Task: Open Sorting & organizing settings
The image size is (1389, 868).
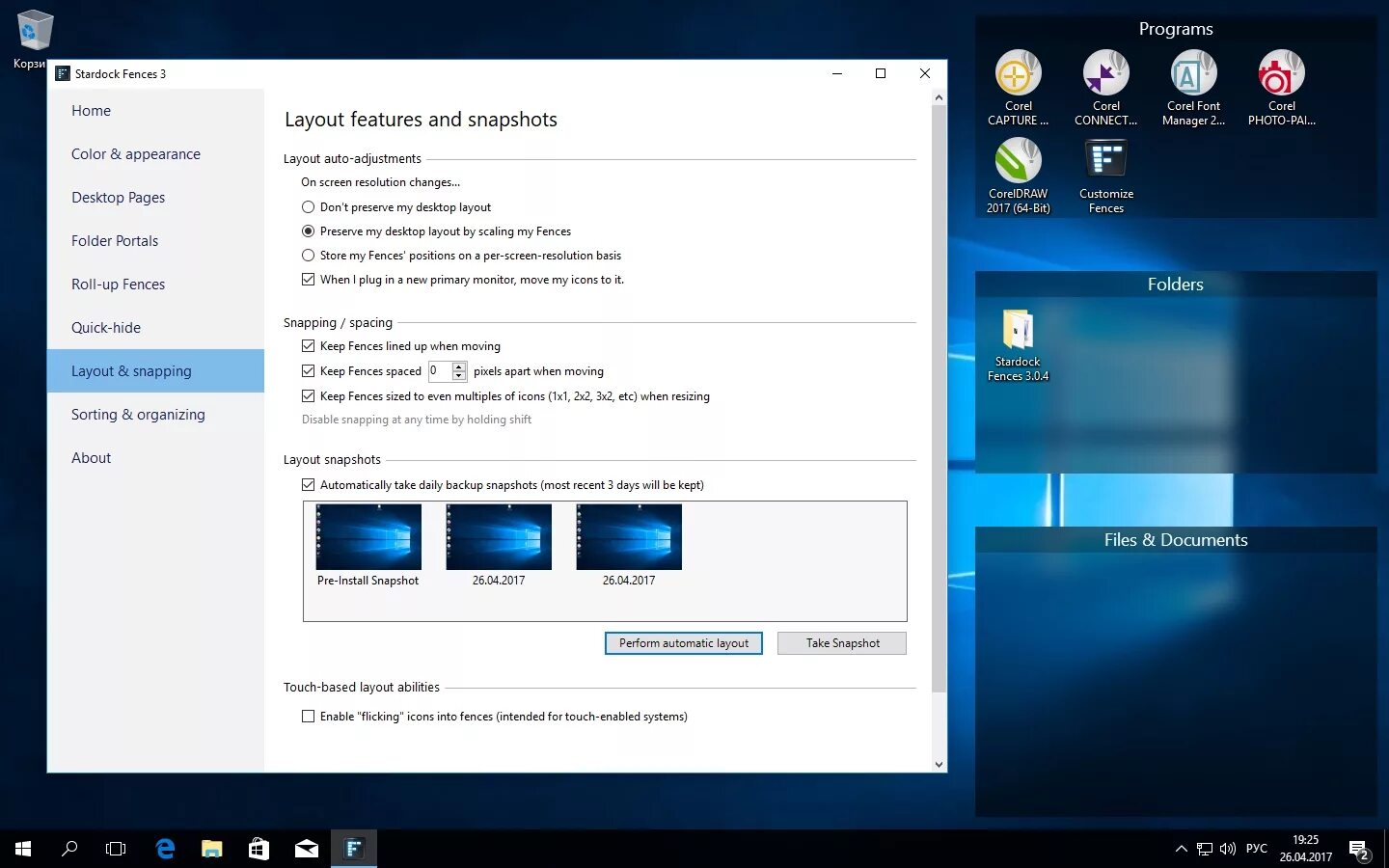Action: [x=155, y=415]
